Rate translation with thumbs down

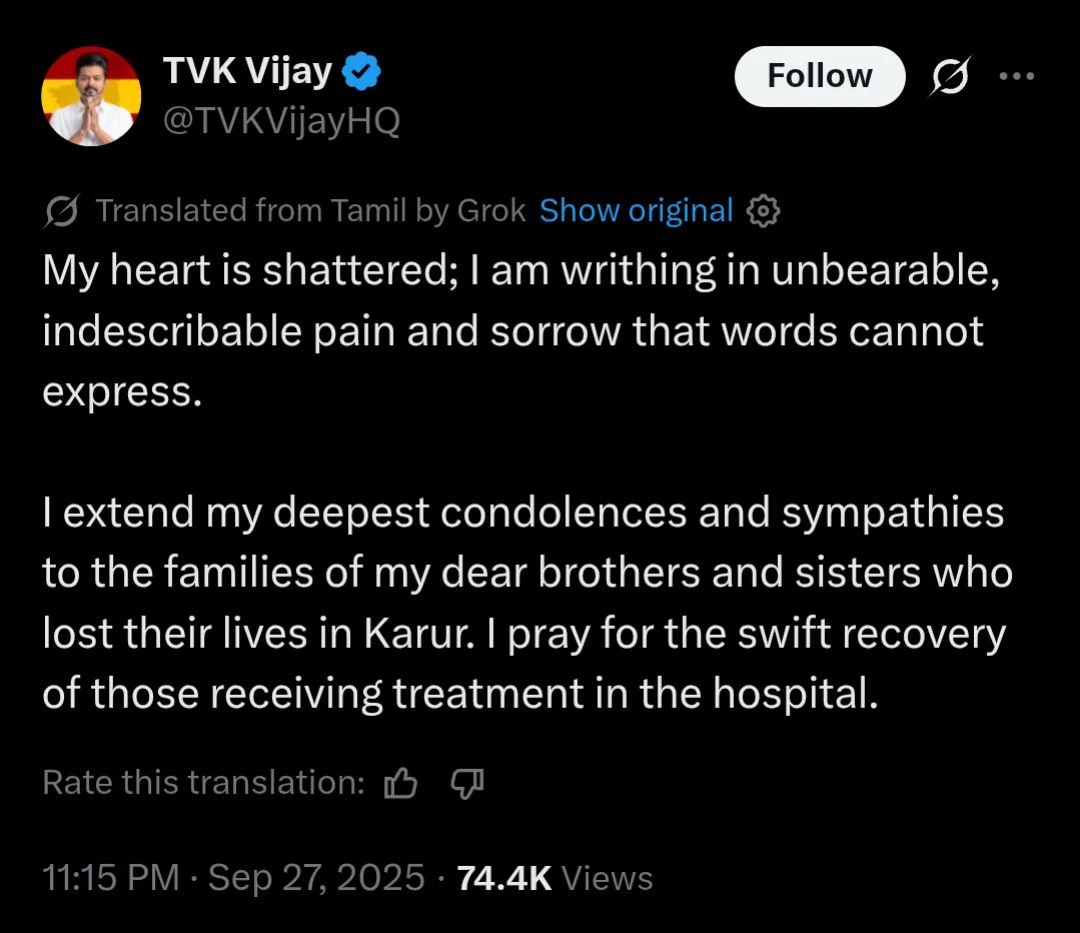(x=467, y=783)
